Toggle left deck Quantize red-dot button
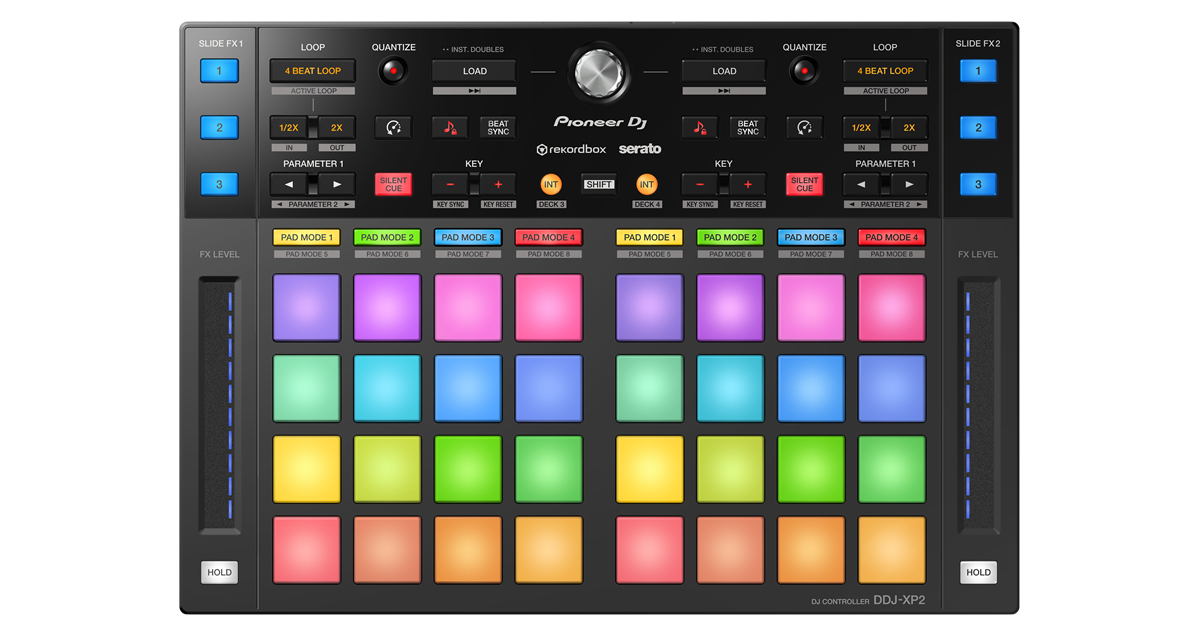The height and width of the screenshot is (630, 1200). pyautogui.click(x=394, y=71)
